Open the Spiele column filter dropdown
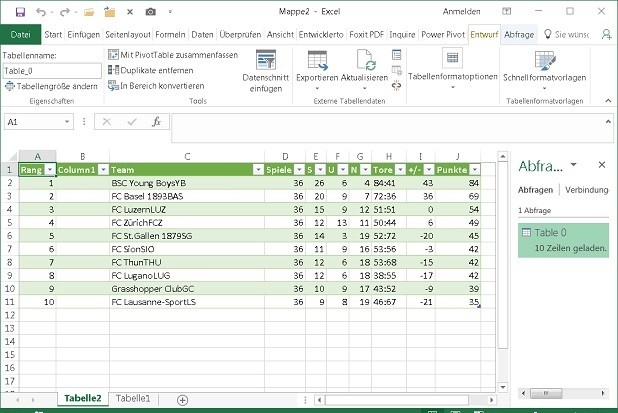 (299, 170)
